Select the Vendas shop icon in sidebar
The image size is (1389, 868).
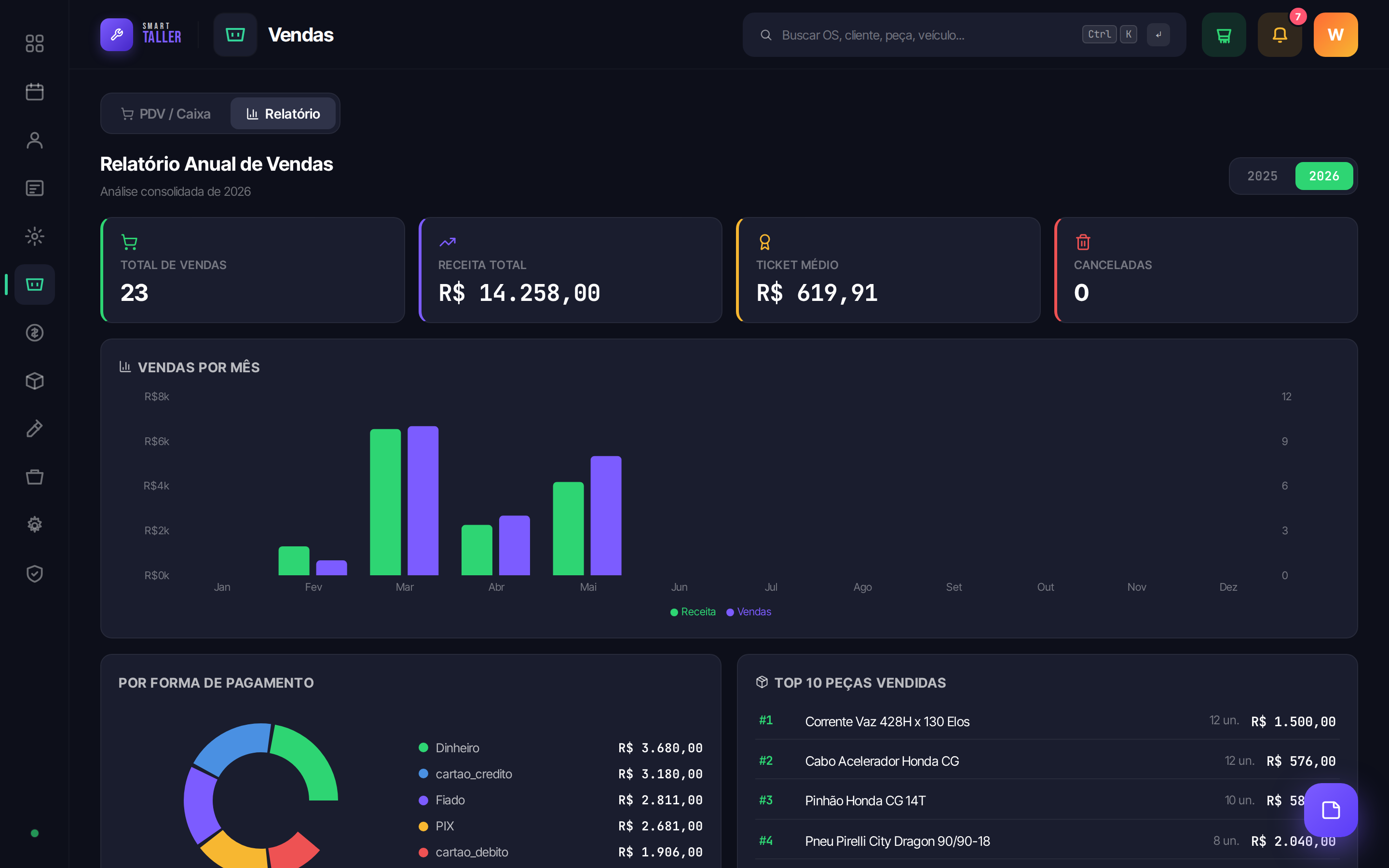coord(34,284)
